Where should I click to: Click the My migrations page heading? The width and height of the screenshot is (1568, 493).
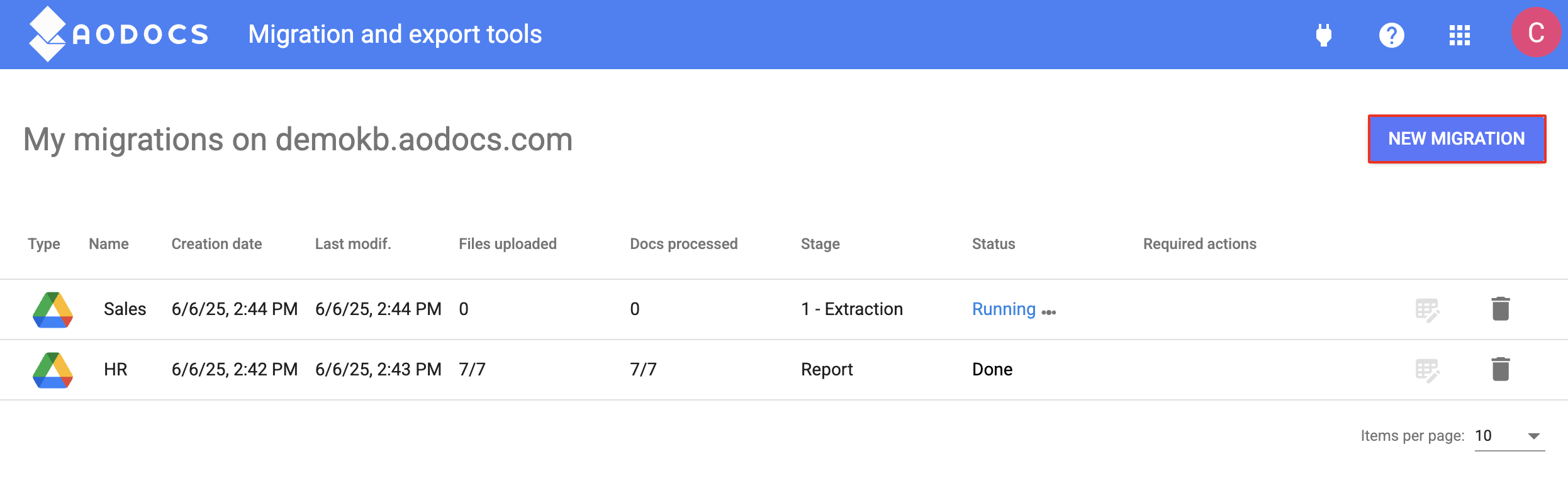click(x=298, y=140)
